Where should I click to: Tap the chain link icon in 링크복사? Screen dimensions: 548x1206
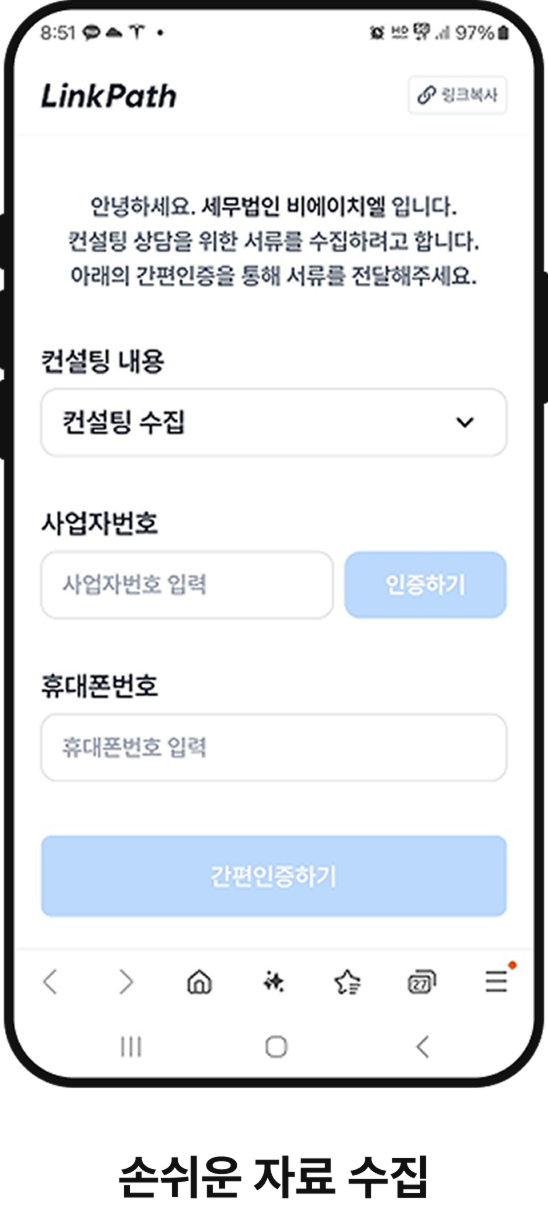point(427,96)
